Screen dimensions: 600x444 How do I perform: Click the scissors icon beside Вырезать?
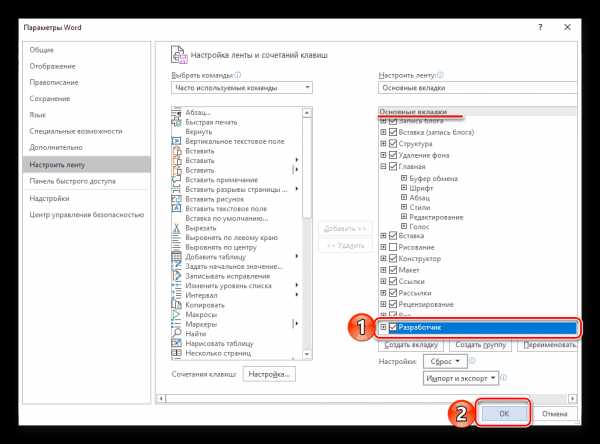point(176,228)
